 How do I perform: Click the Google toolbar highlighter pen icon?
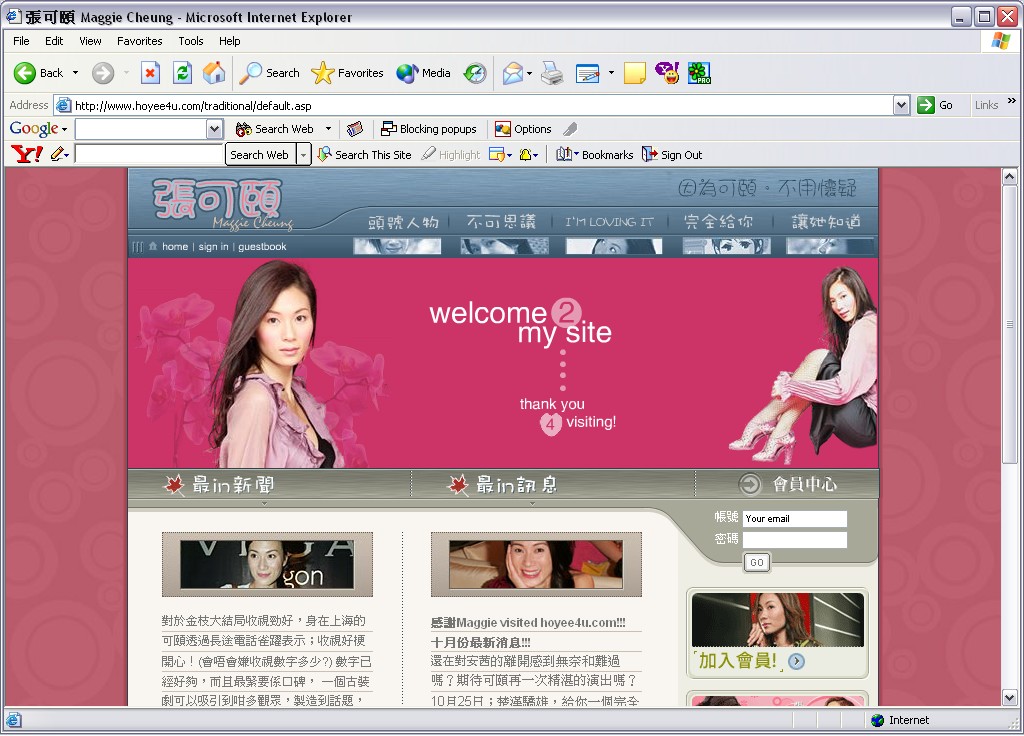click(570, 129)
